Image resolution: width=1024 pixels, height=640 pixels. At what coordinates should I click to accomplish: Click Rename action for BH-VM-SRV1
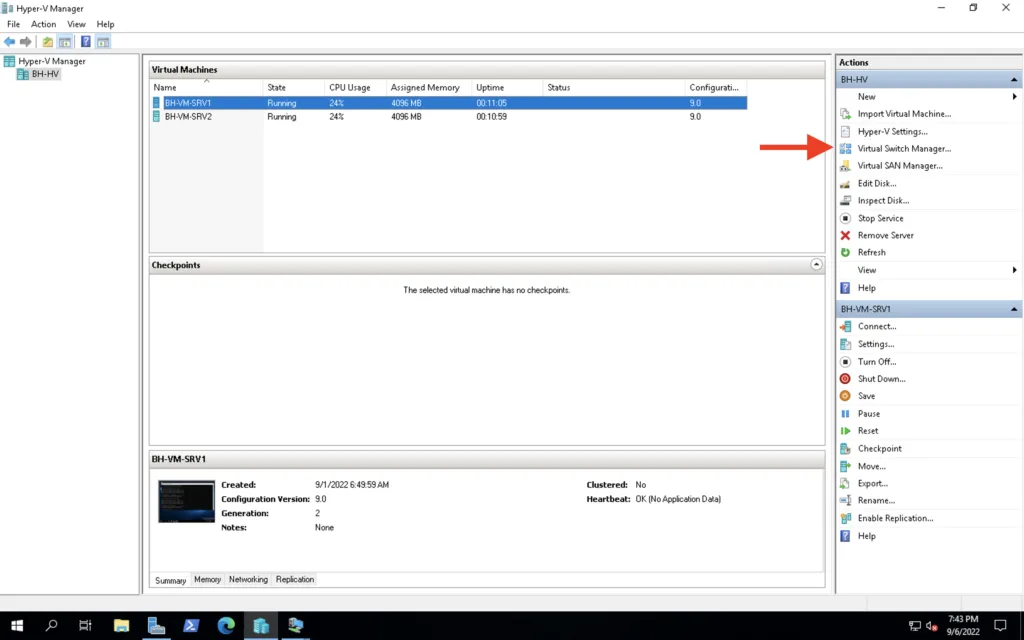tap(876, 500)
